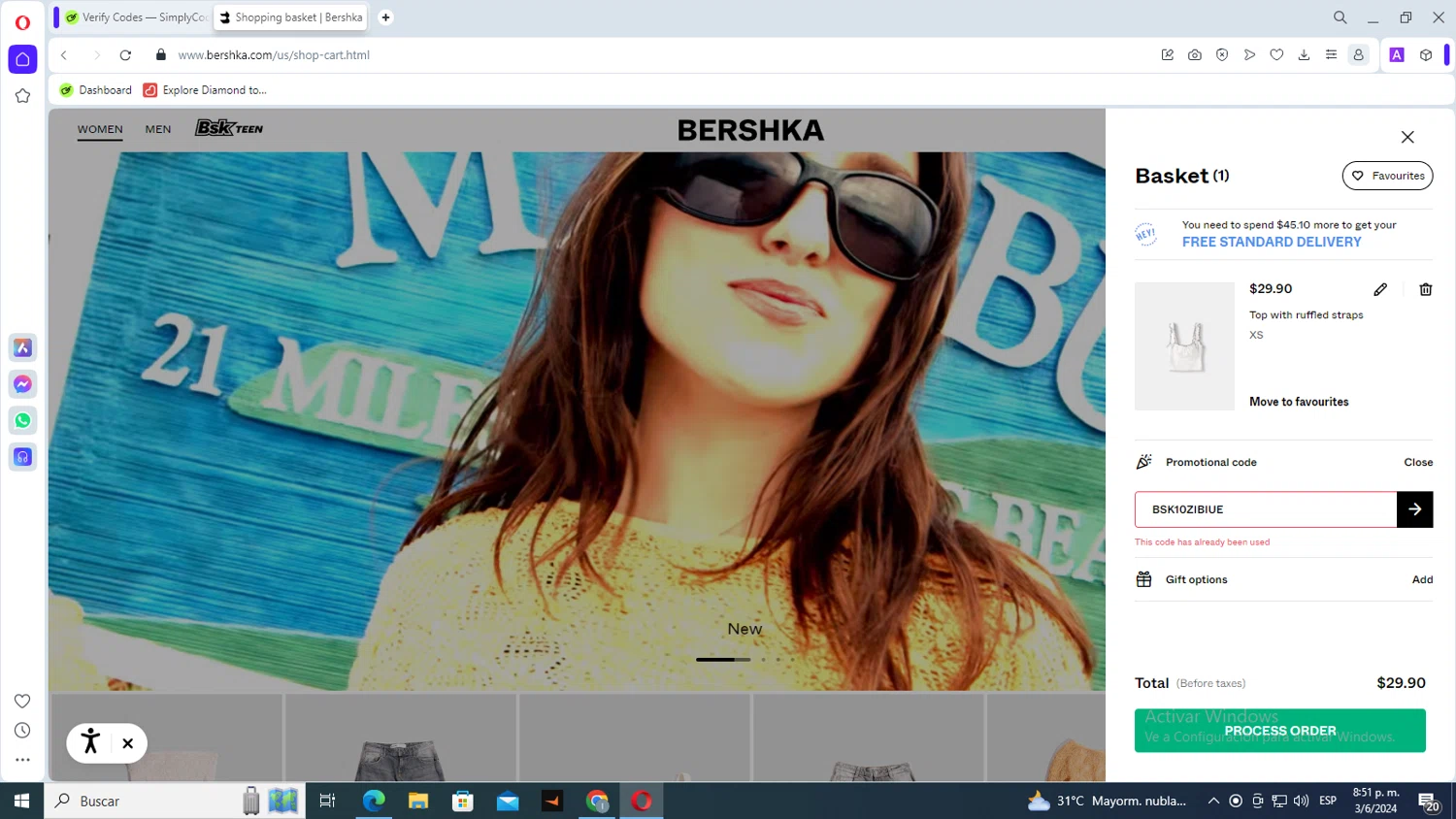Collapse the Promotional code section
Viewport: 1456px width, 819px height.
click(x=1417, y=463)
